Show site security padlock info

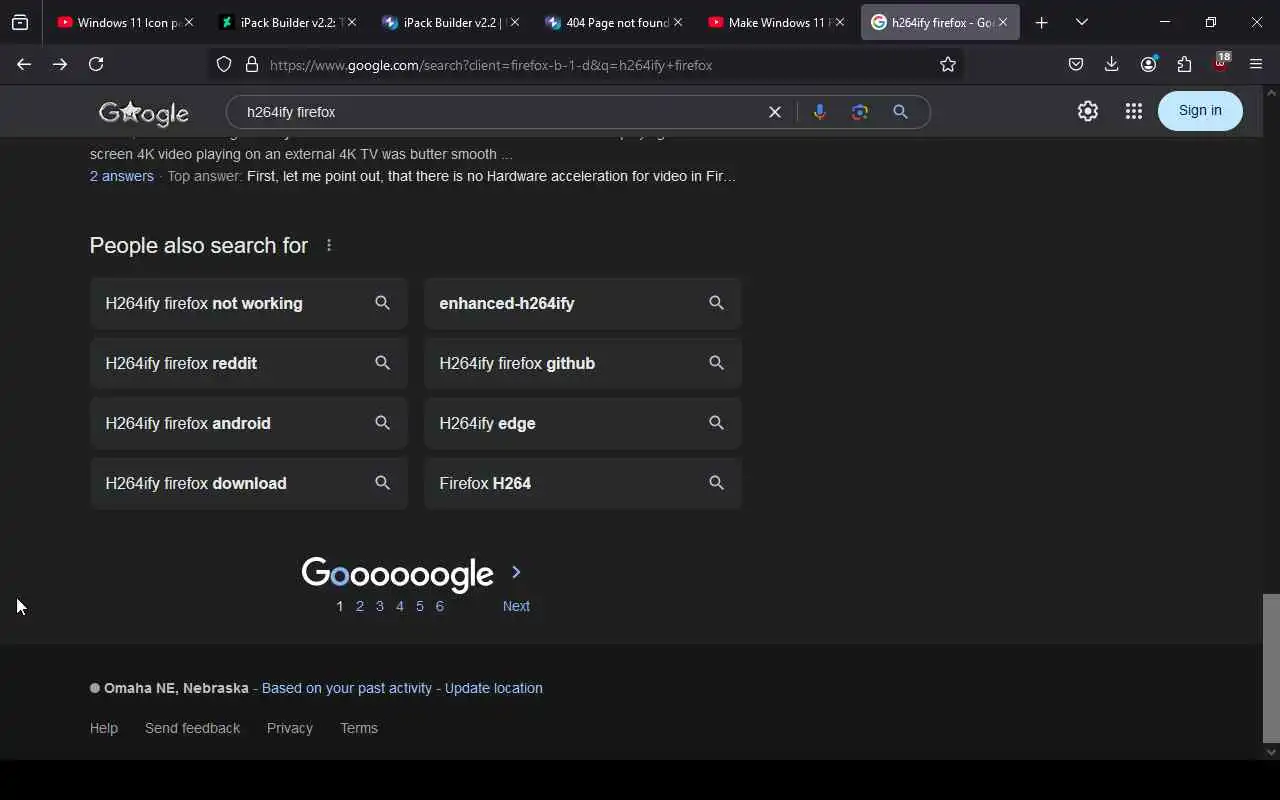click(252, 65)
